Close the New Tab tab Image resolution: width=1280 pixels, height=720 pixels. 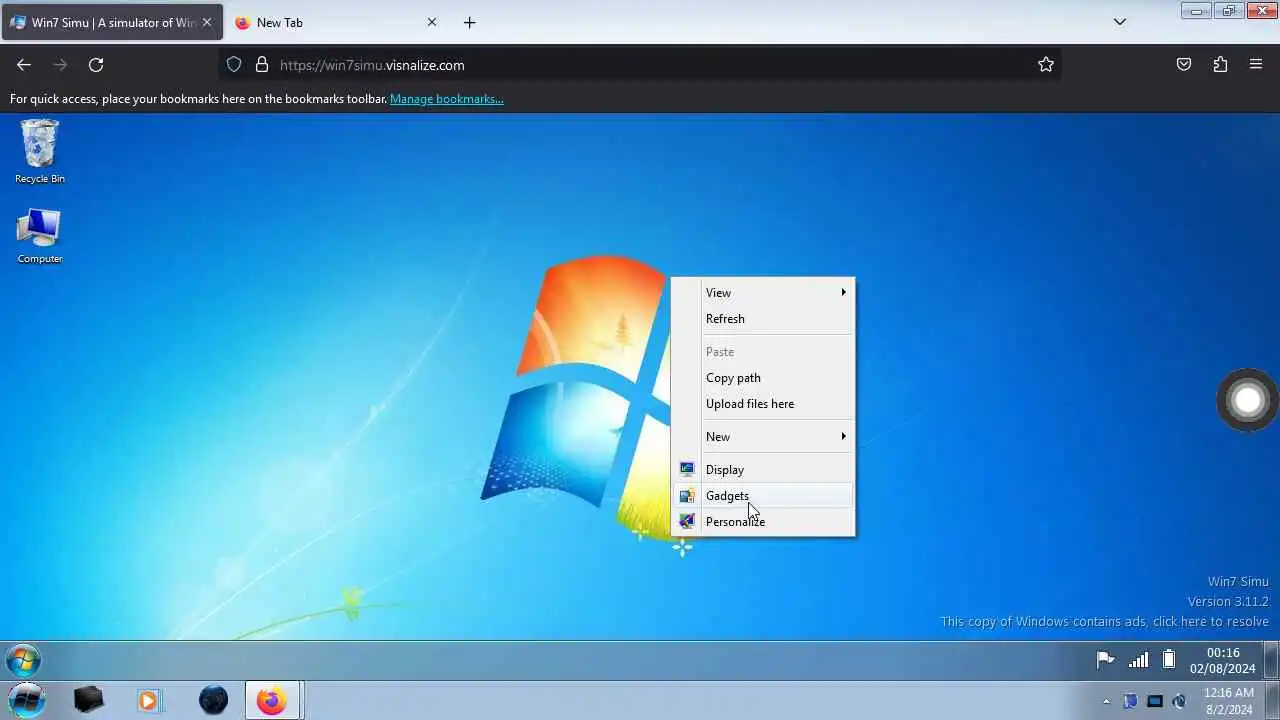[x=432, y=22]
